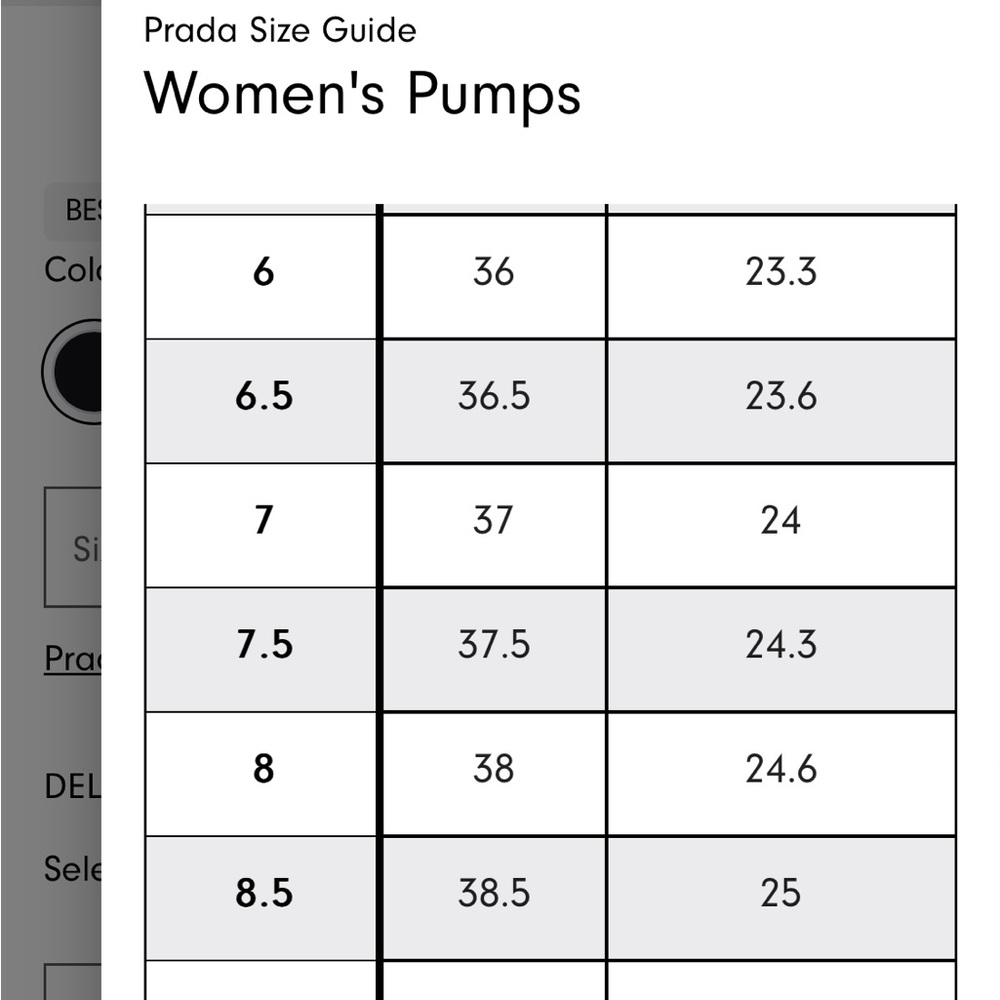Select US size 6 cell
This screenshot has width=1000, height=1000.
coord(261,277)
